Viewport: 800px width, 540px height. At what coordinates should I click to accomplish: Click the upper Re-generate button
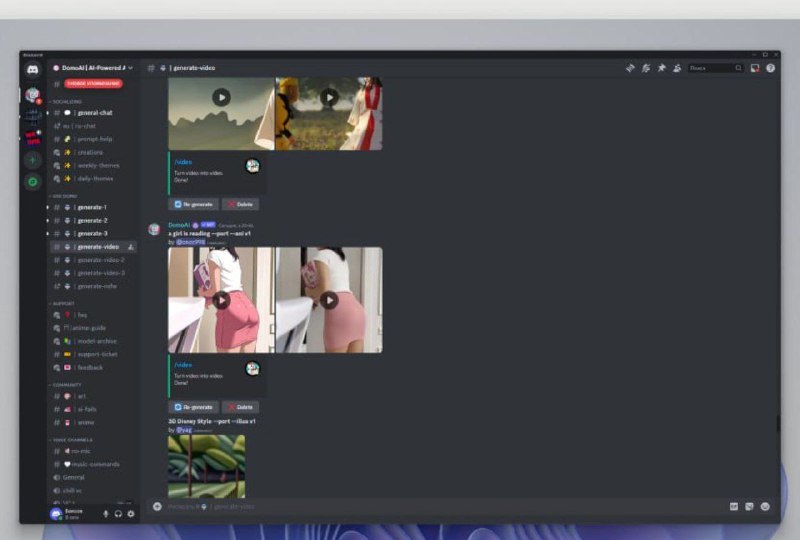click(193, 204)
